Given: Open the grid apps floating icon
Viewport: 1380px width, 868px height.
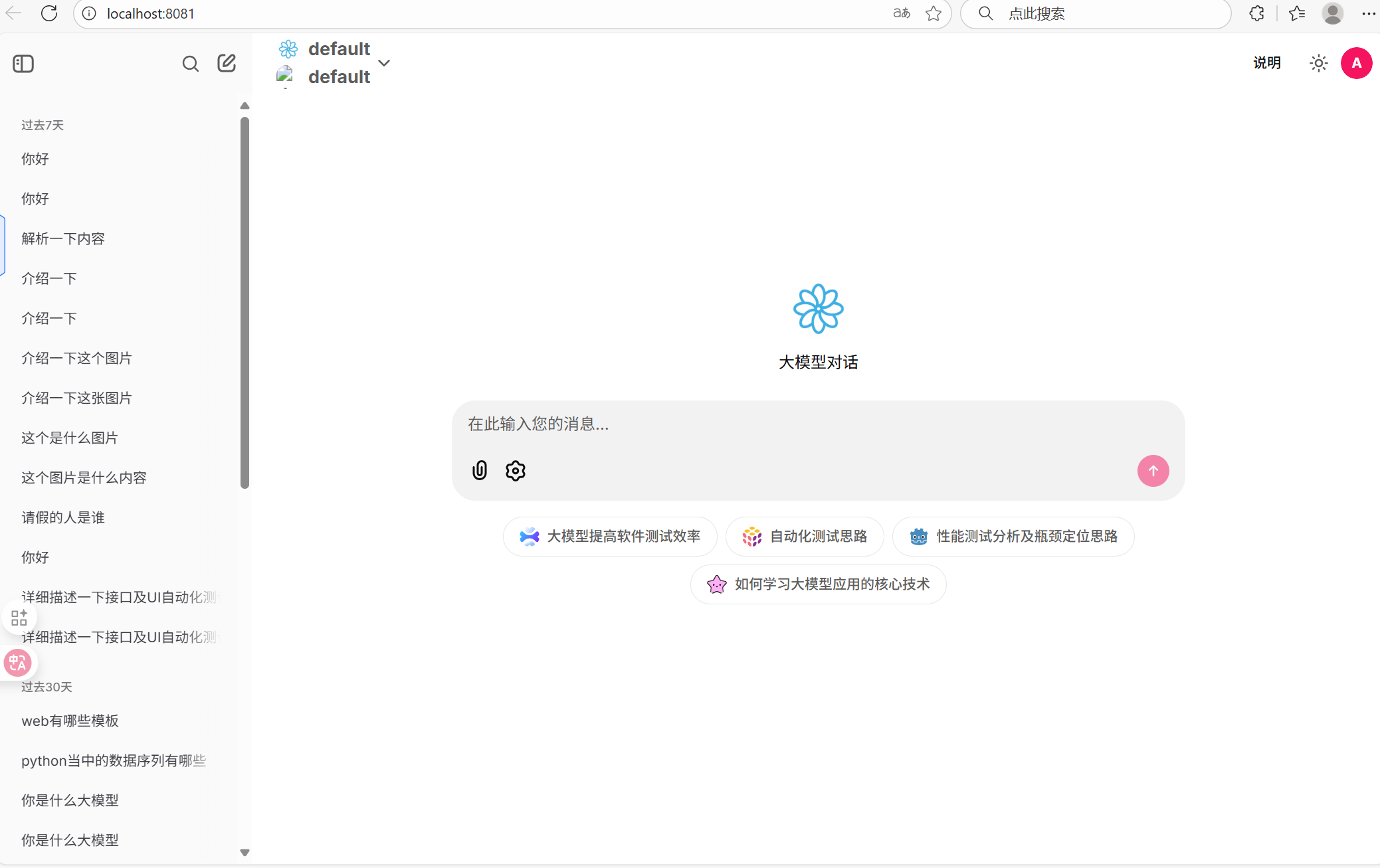Looking at the screenshot, I should pos(19,618).
